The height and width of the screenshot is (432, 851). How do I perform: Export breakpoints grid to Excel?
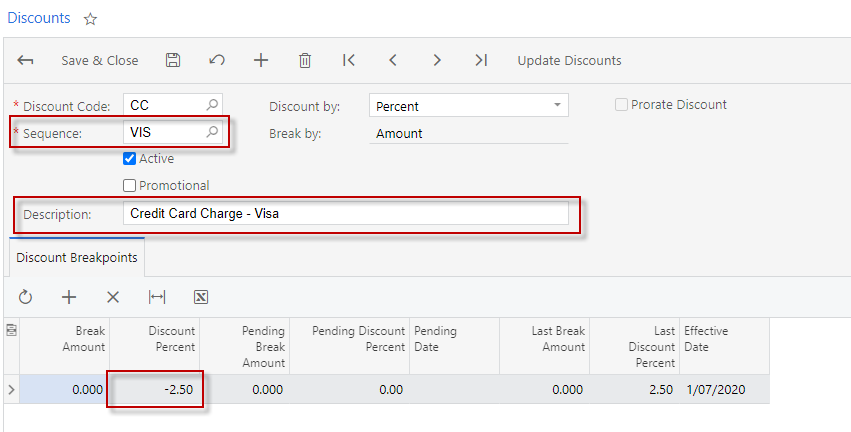pos(201,297)
